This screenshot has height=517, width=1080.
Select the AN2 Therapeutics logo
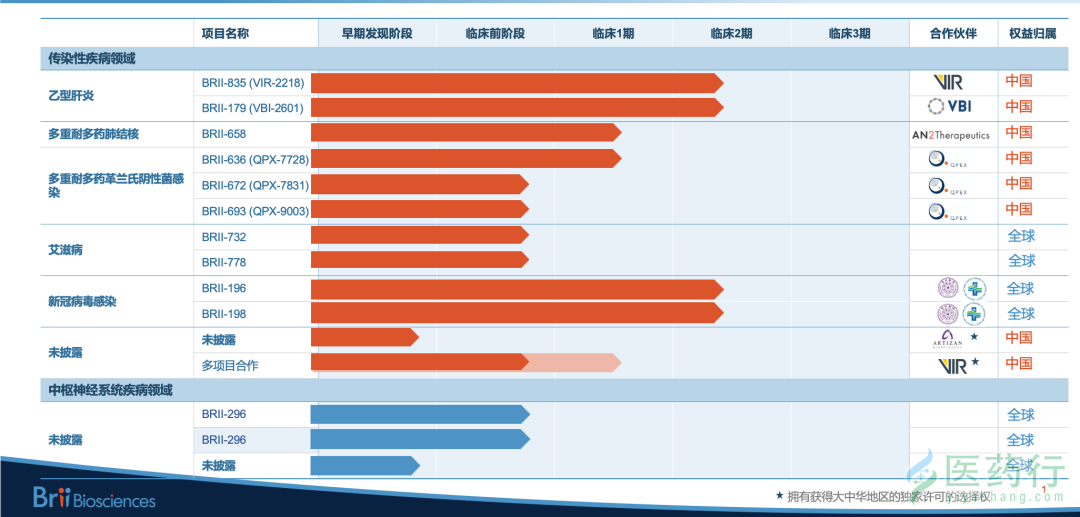click(950, 134)
